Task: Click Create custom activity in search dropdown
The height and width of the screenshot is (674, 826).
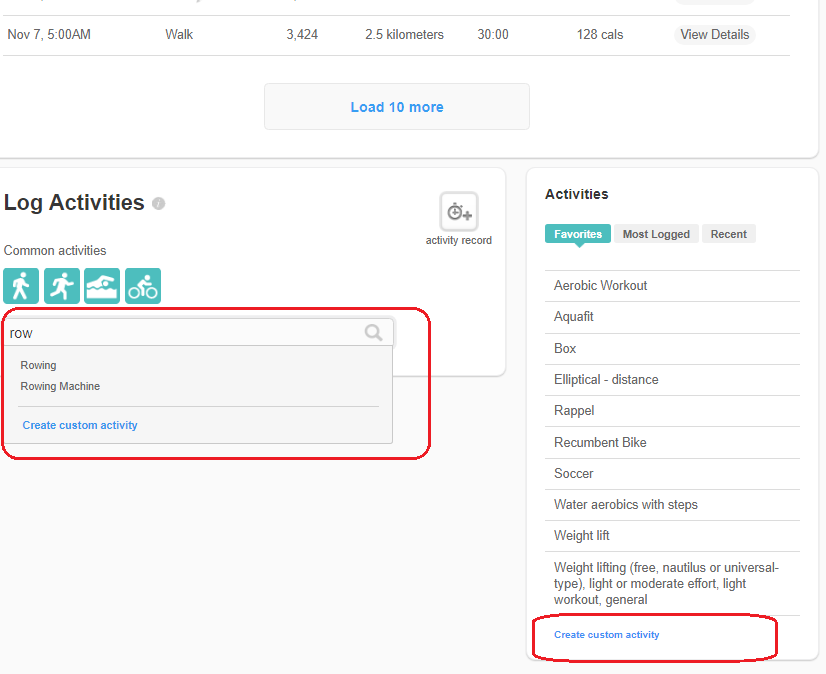Action: point(80,425)
